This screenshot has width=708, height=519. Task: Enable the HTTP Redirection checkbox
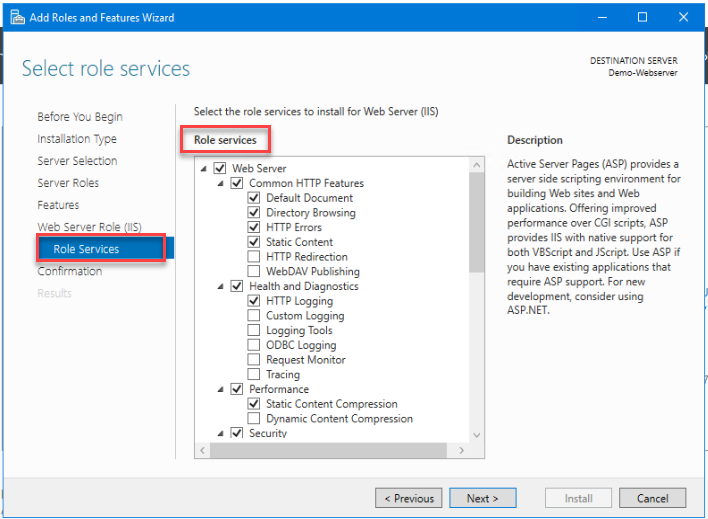click(x=254, y=257)
